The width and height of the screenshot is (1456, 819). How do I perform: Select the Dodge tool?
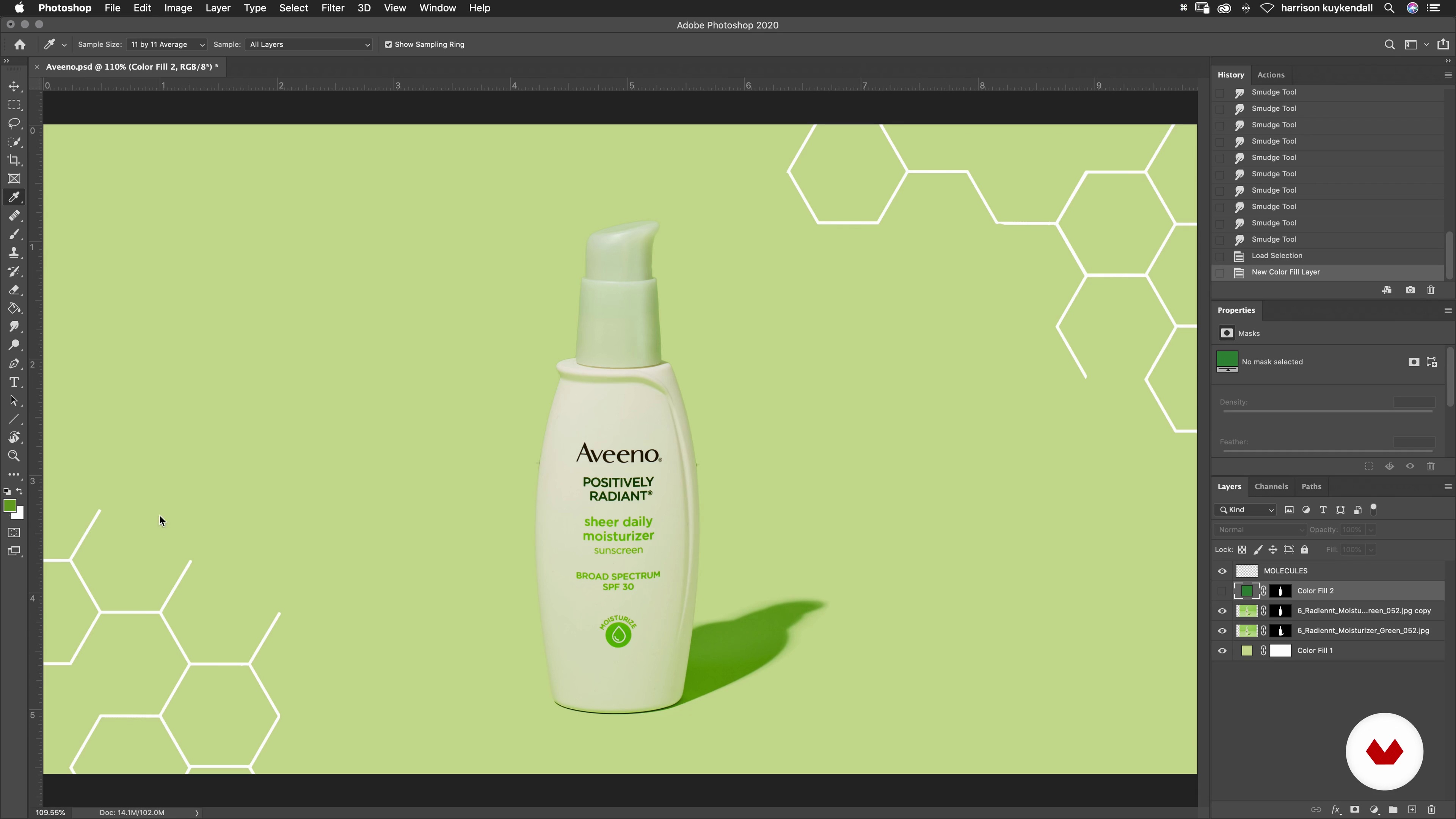(x=14, y=345)
